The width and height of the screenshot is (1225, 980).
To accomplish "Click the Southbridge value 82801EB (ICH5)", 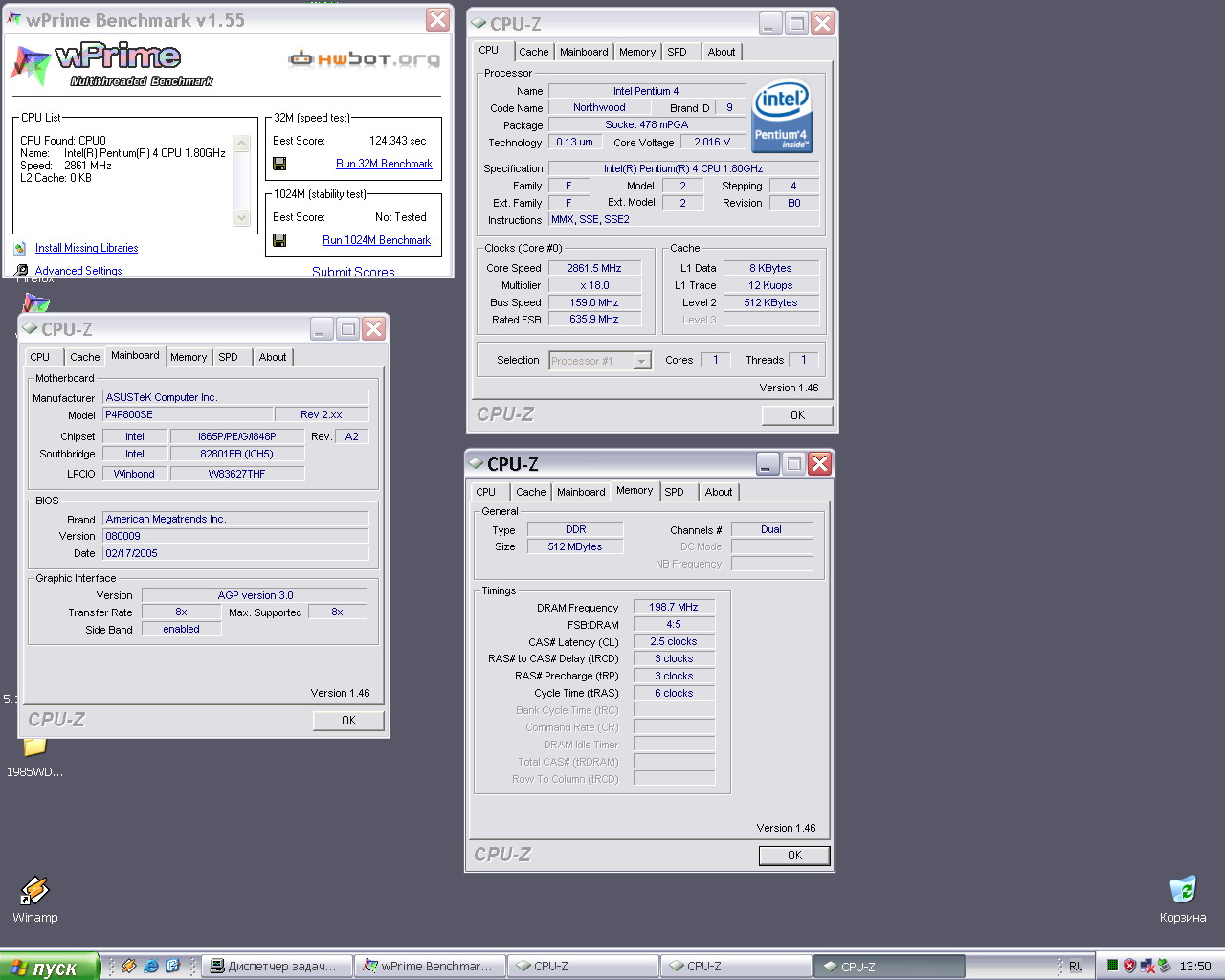I will [x=237, y=454].
